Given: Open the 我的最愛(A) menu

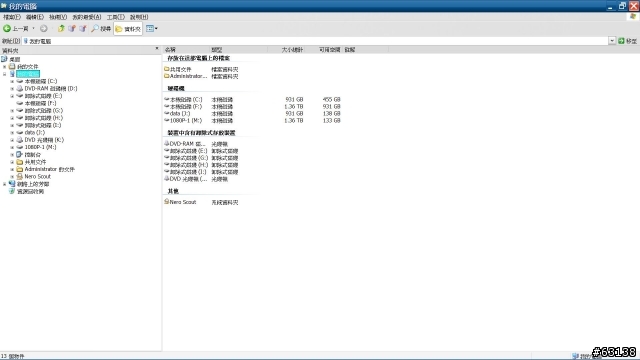Looking at the screenshot, I should (87, 17).
